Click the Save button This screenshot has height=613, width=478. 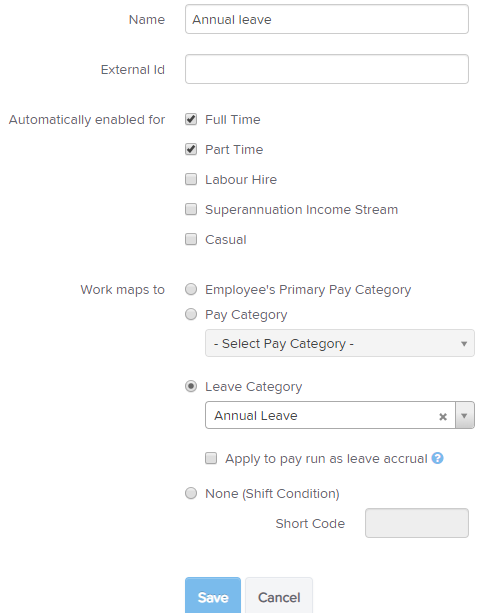213,597
